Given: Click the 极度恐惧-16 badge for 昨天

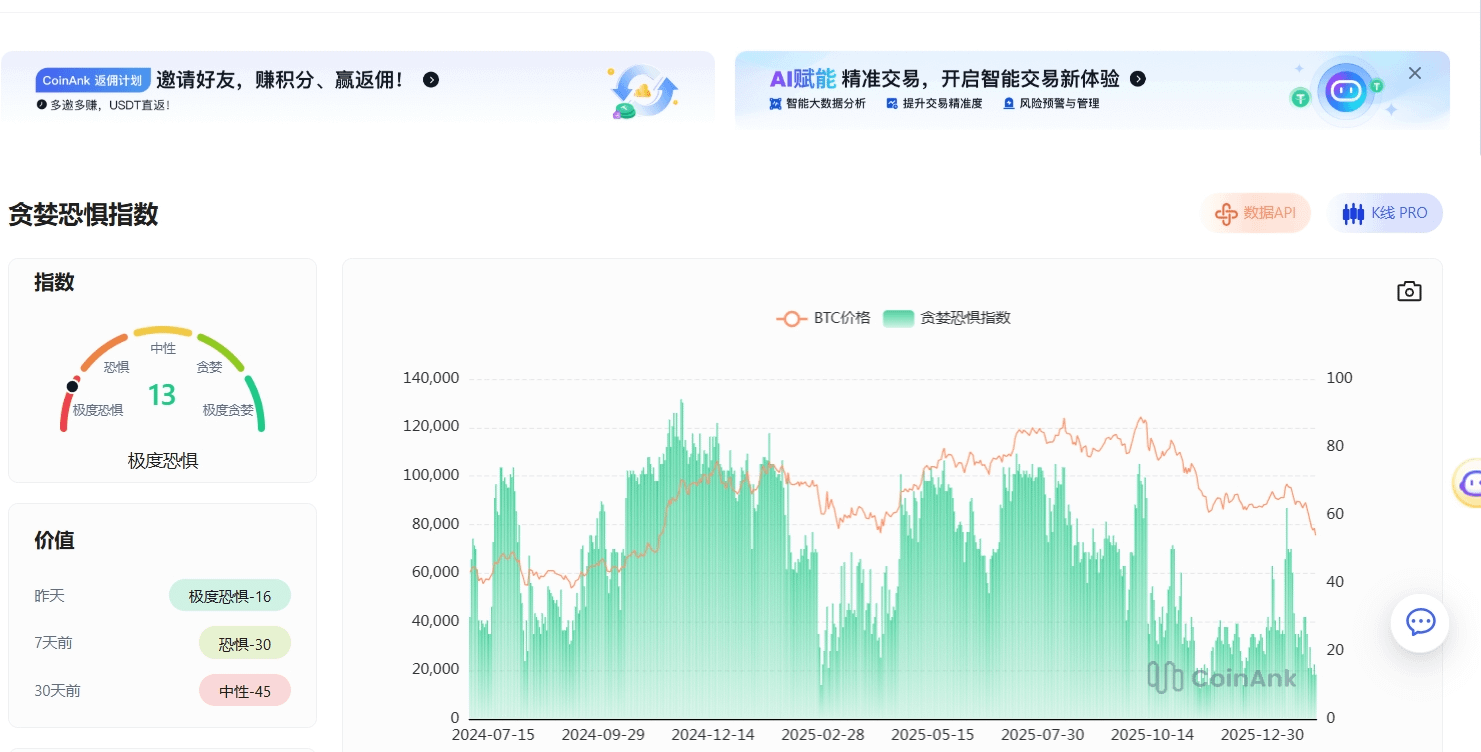Looking at the screenshot, I should (x=230, y=596).
